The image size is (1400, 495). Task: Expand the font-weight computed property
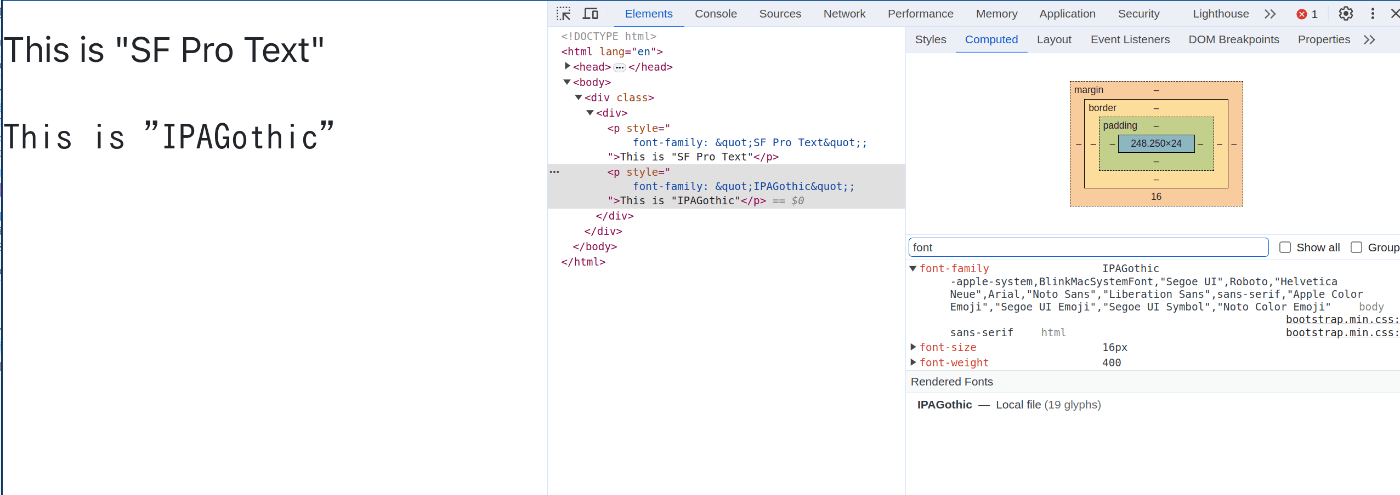pyautogui.click(x=913, y=362)
